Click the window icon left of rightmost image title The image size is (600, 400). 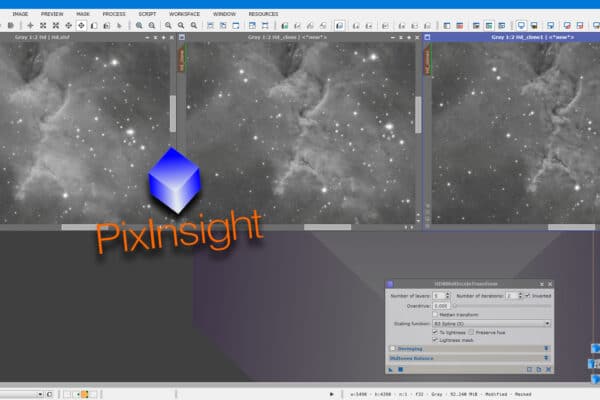click(x=427, y=37)
